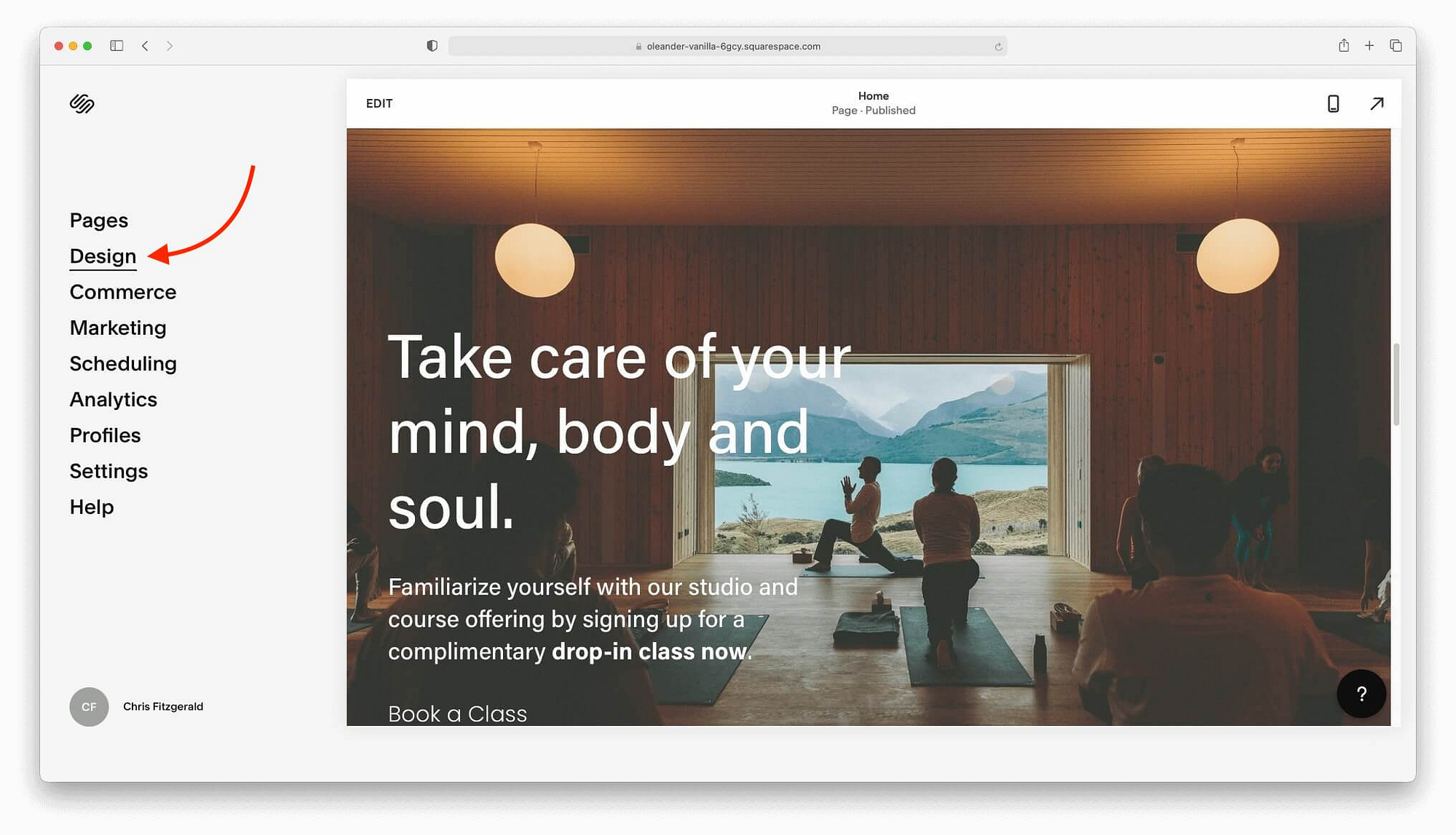Image resolution: width=1456 pixels, height=835 pixels.
Task: Click the external link/expand icon
Action: click(x=1377, y=103)
